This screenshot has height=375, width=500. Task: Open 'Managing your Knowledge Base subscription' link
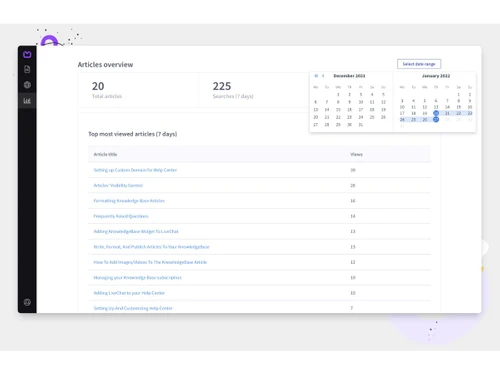click(x=138, y=278)
